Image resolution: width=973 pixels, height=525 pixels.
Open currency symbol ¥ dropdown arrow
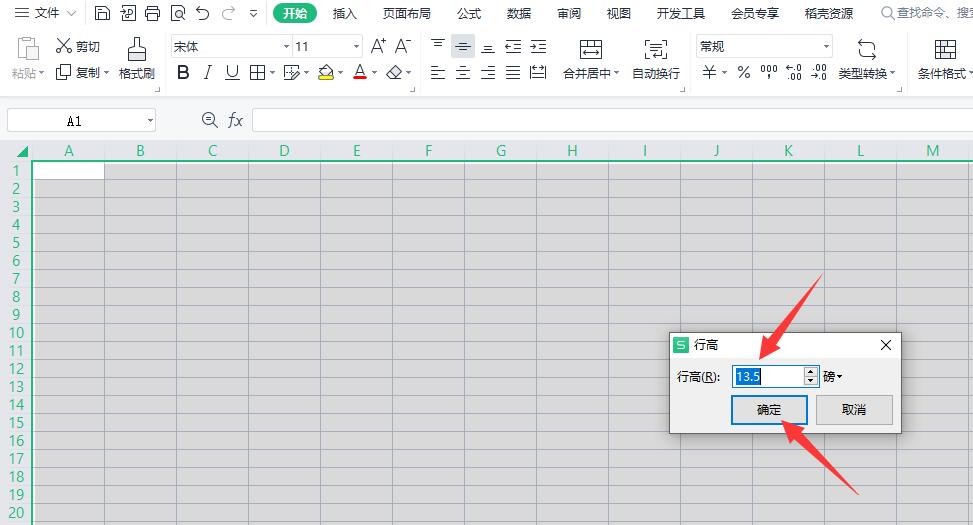724,73
